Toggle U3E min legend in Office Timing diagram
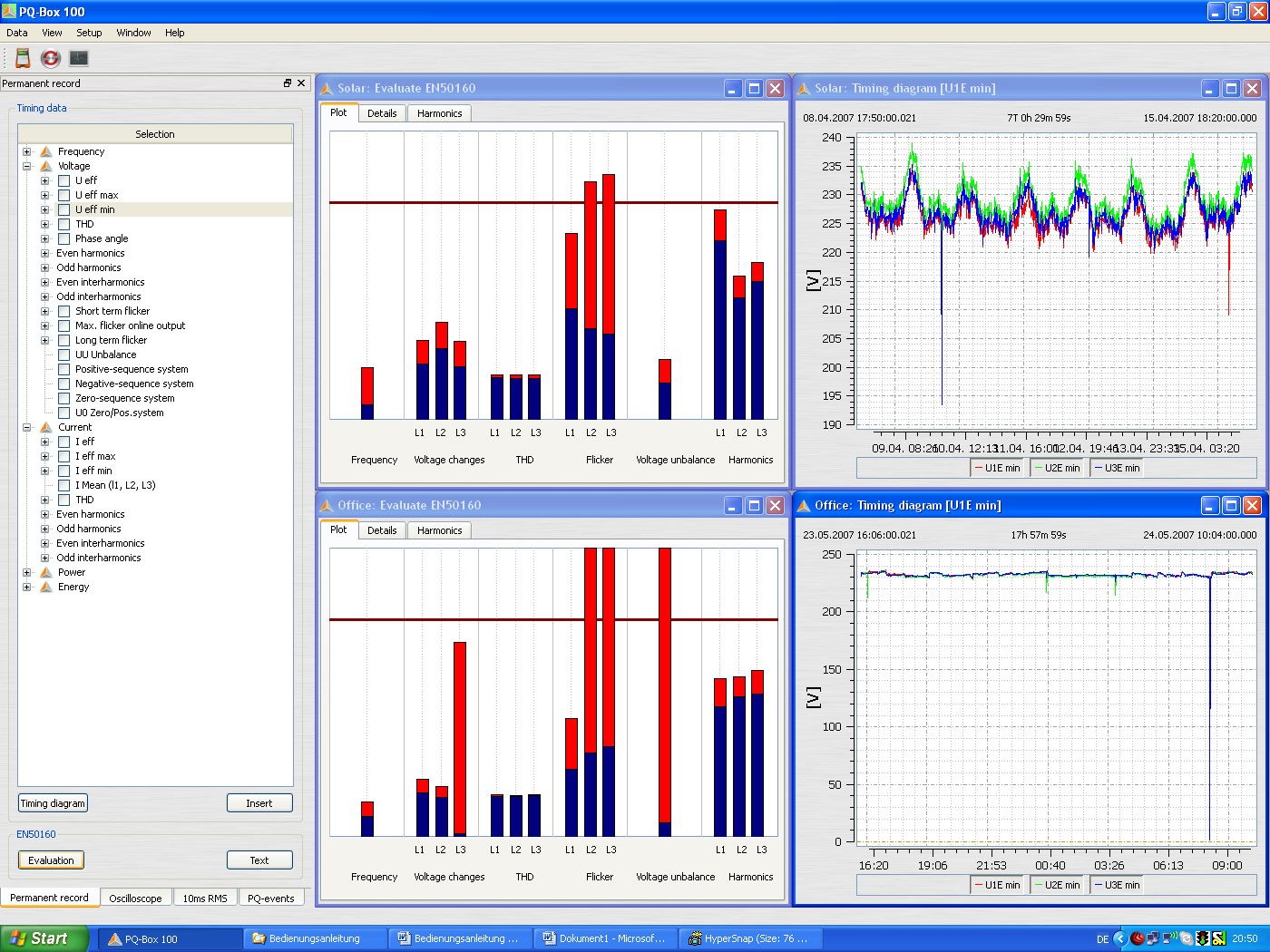The image size is (1270, 952). coord(1117,885)
